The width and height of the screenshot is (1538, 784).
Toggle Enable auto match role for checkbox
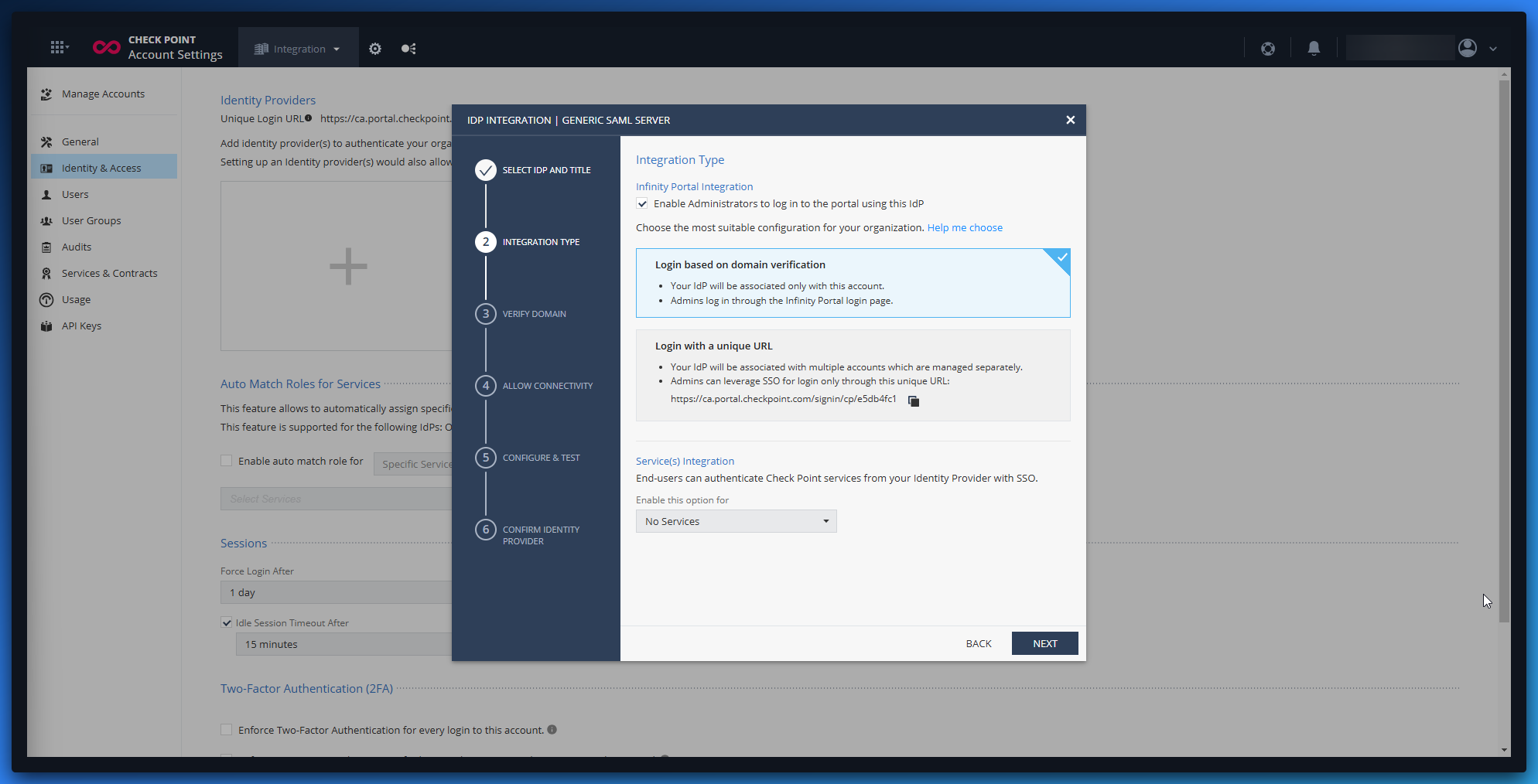pos(227,461)
